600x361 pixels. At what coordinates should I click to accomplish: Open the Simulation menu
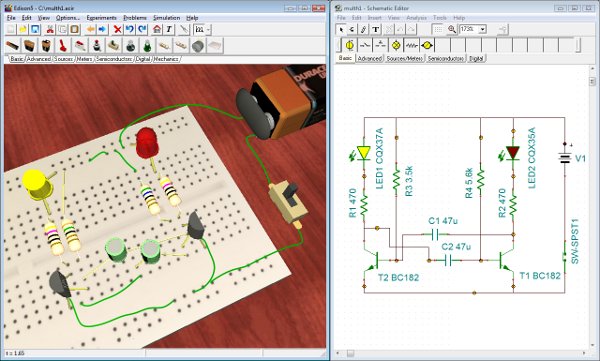[x=166, y=18]
